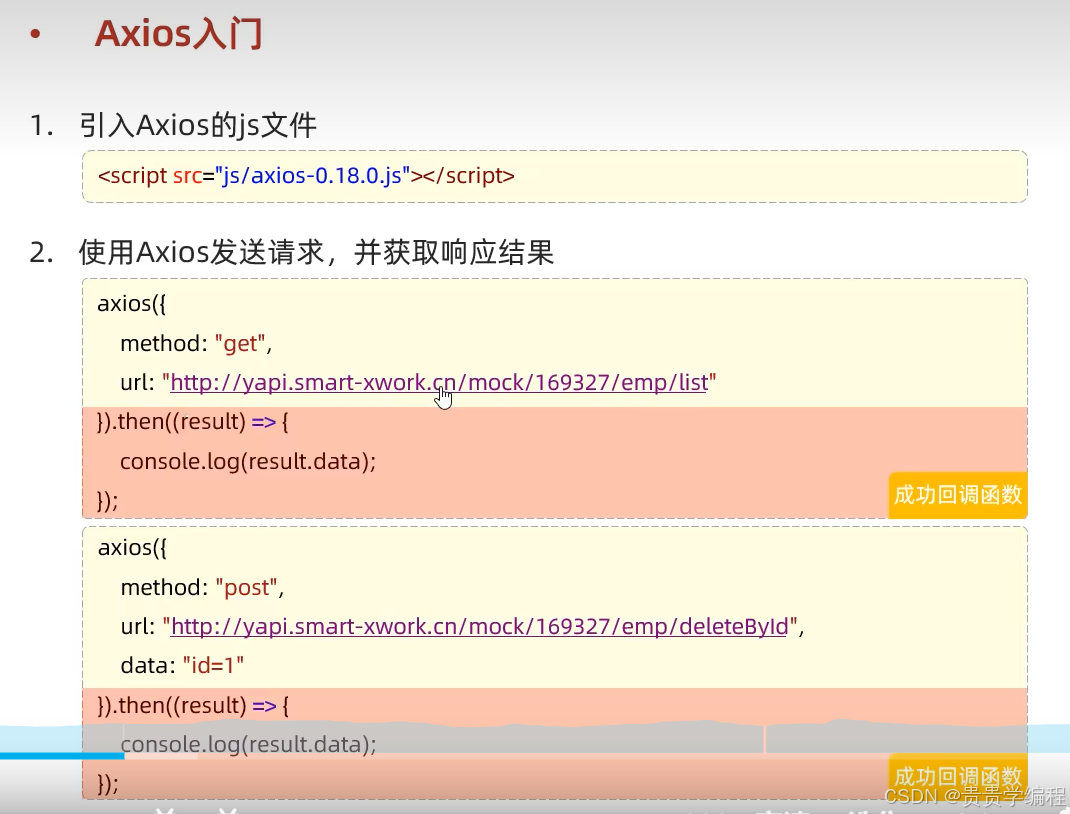This screenshot has height=814, width=1070.
Task: Open the emp/deleteById mock URL link
Action: (479, 626)
